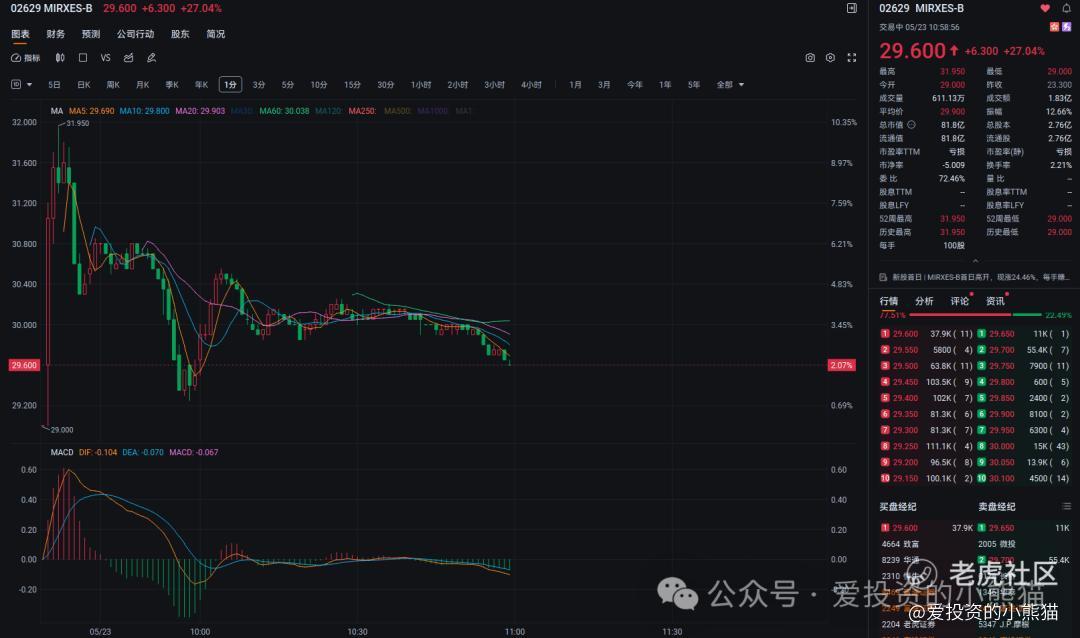1080x638 pixels.
Task: Switch to the 15分 interval
Action: [x=353, y=85]
